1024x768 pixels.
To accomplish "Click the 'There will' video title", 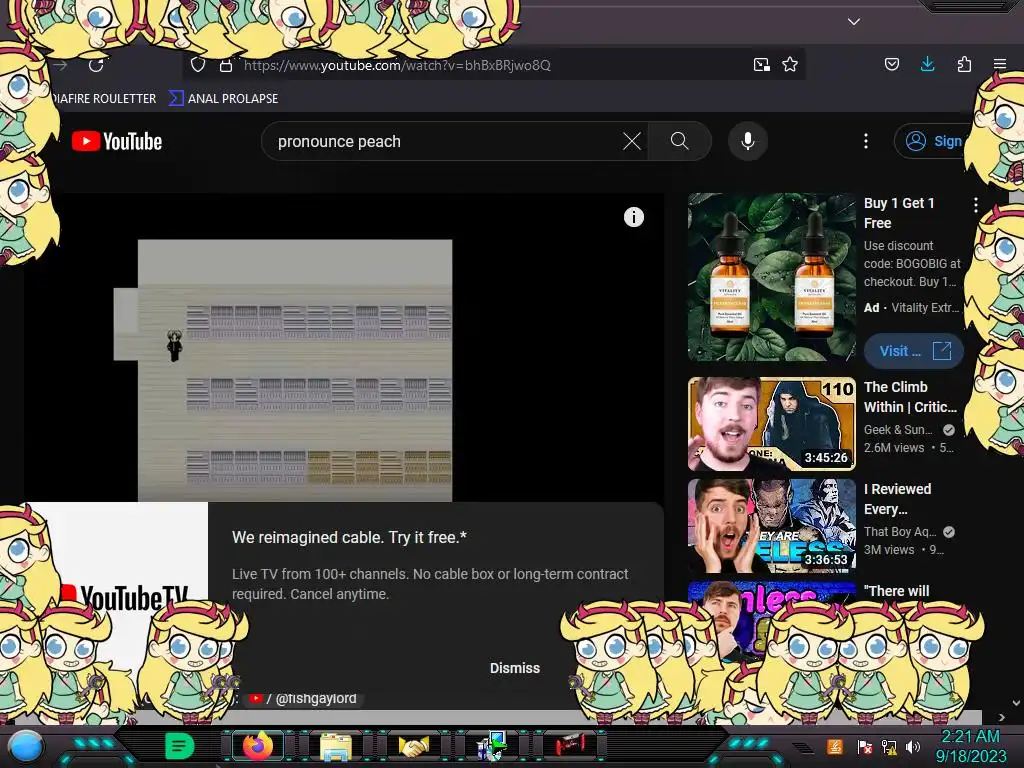I will [x=896, y=591].
